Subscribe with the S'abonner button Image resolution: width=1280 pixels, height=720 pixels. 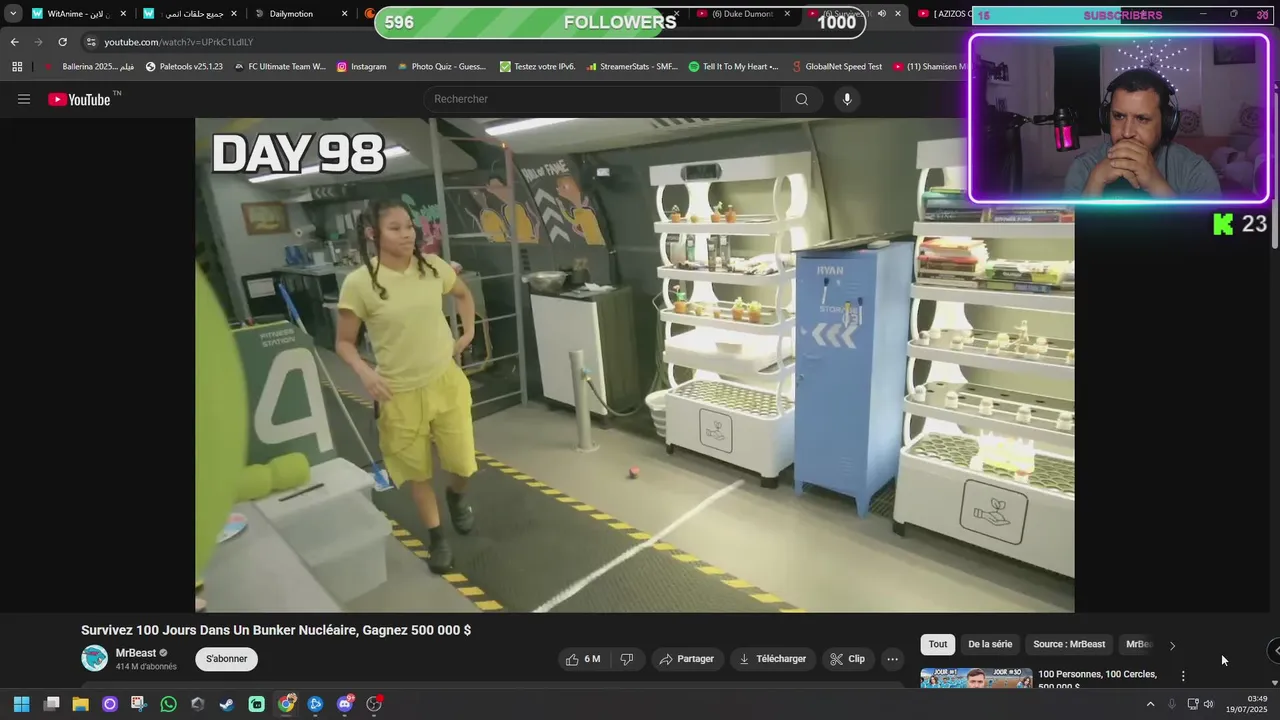pyautogui.click(x=227, y=659)
